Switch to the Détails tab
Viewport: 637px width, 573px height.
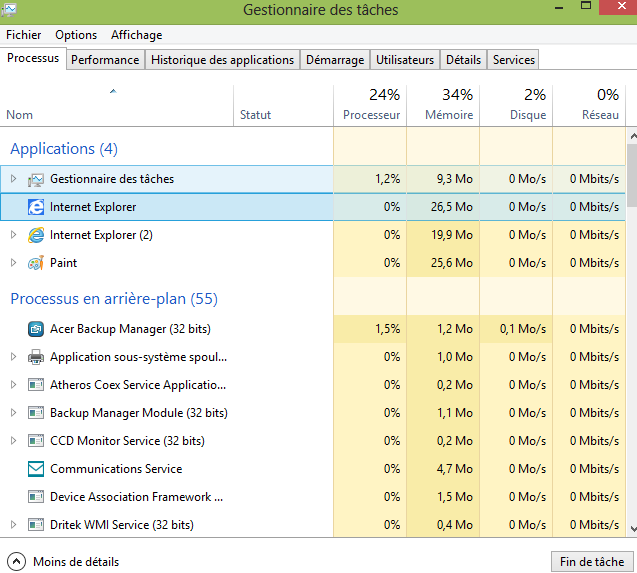click(463, 60)
